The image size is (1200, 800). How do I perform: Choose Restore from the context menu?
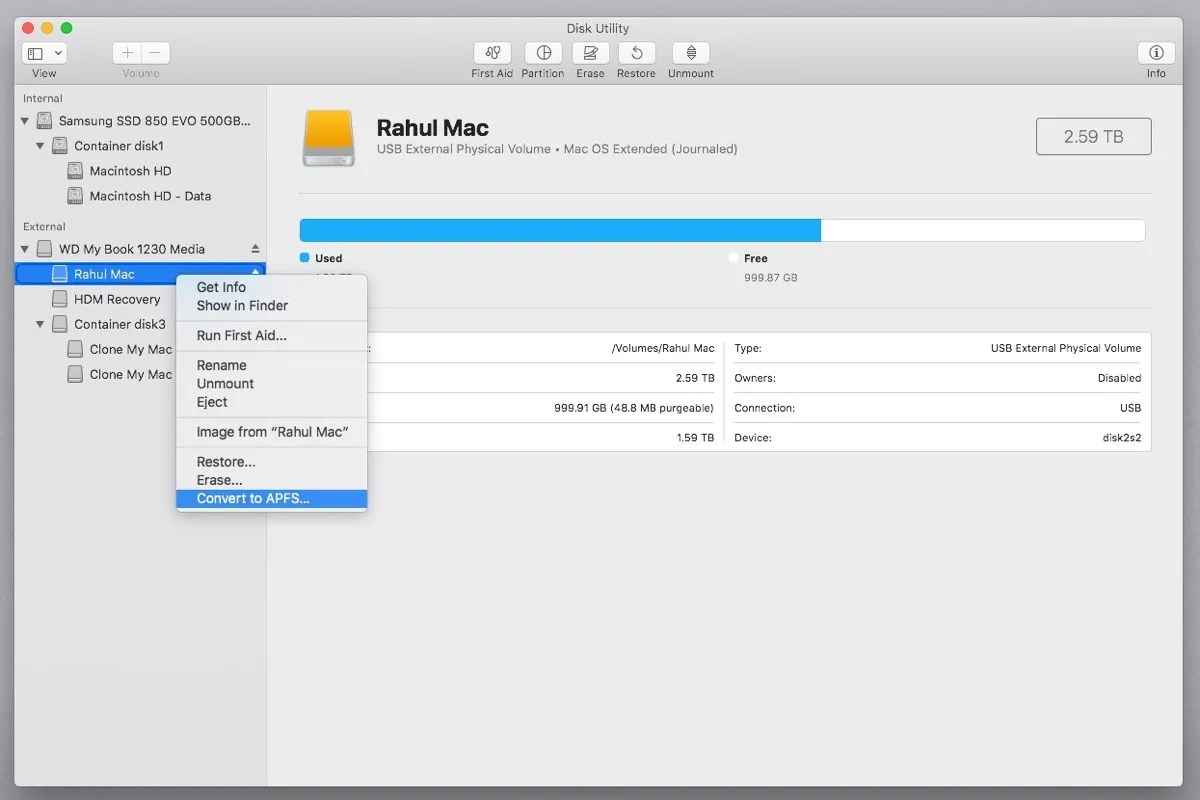click(224, 461)
